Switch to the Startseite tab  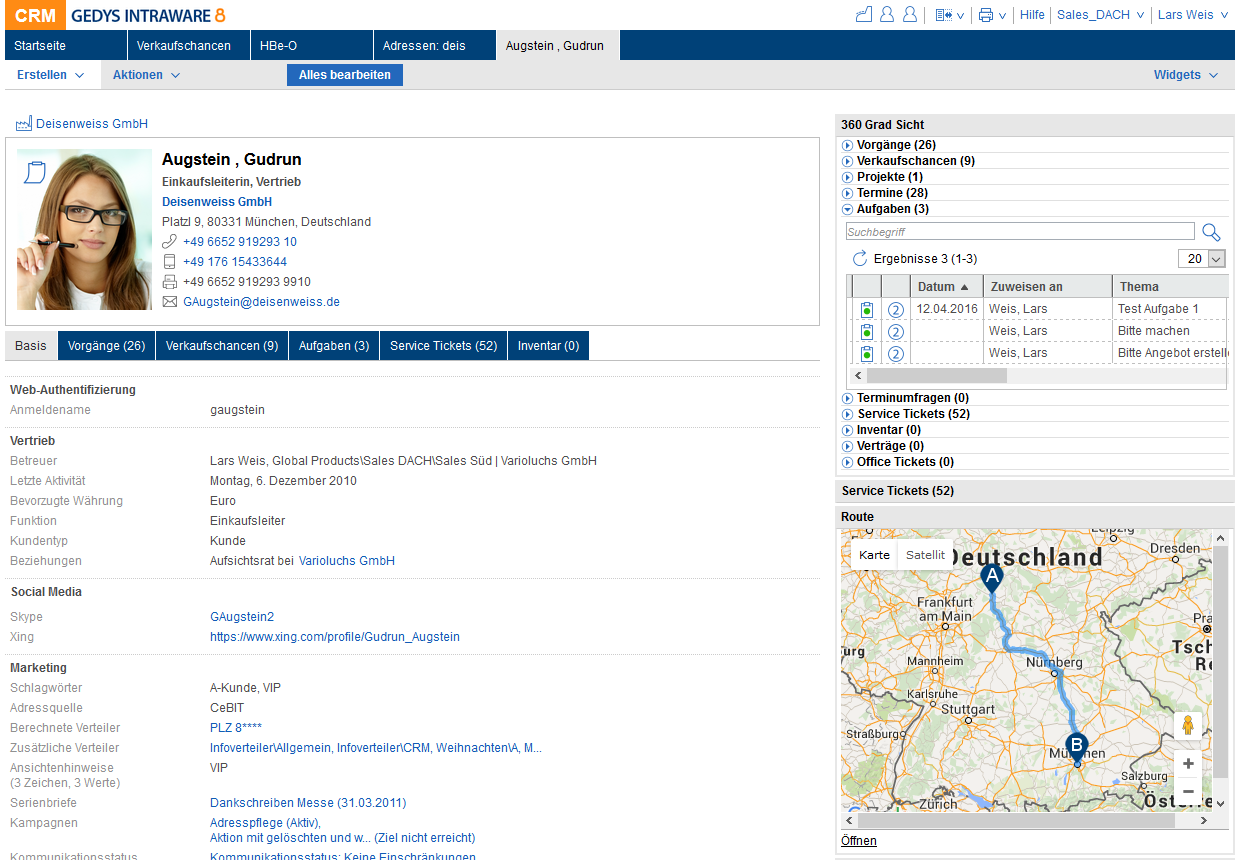[66, 45]
